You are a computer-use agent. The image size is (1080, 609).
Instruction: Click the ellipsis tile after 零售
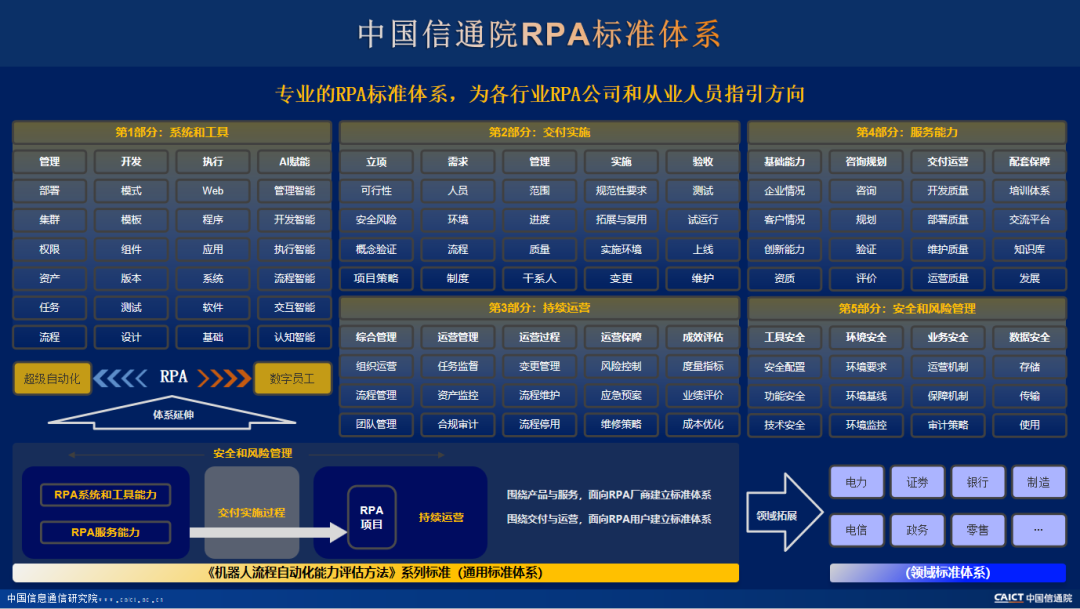pyautogui.click(x=1037, y=529)
